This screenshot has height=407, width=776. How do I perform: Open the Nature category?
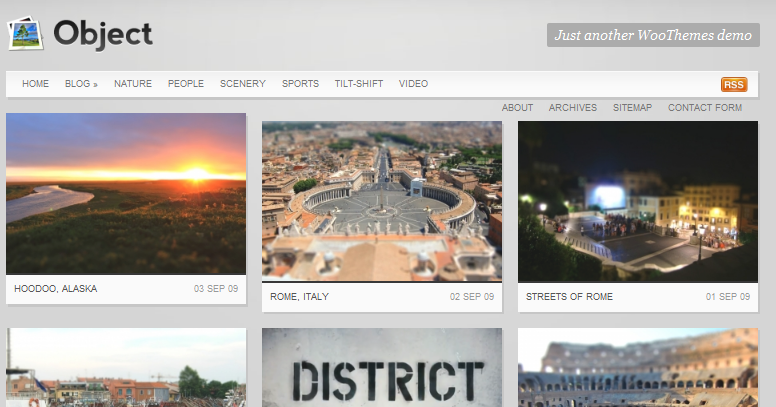click(133, 84)
